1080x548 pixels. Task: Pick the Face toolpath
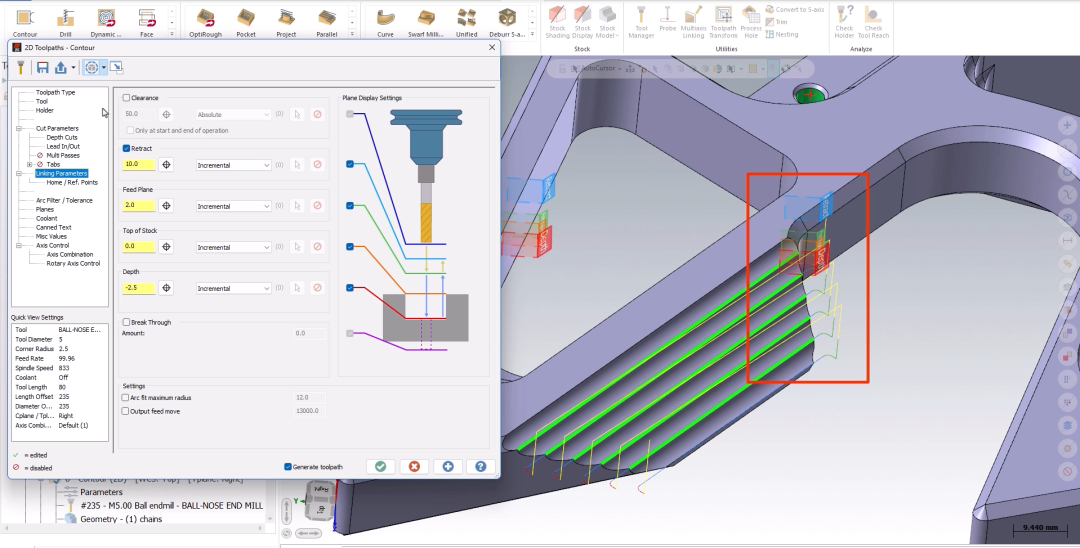click(x=147, y=21)
